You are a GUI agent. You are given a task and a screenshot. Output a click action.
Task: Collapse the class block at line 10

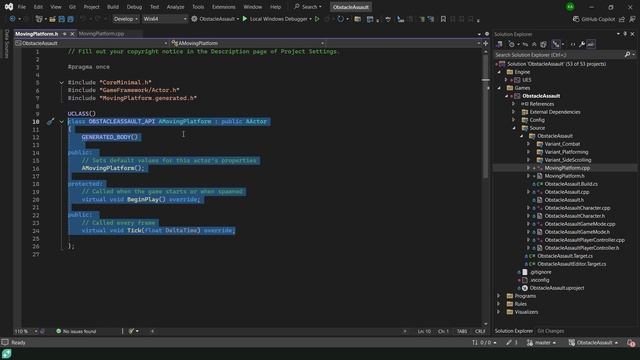pyautogui.click(x=62, y=122)
